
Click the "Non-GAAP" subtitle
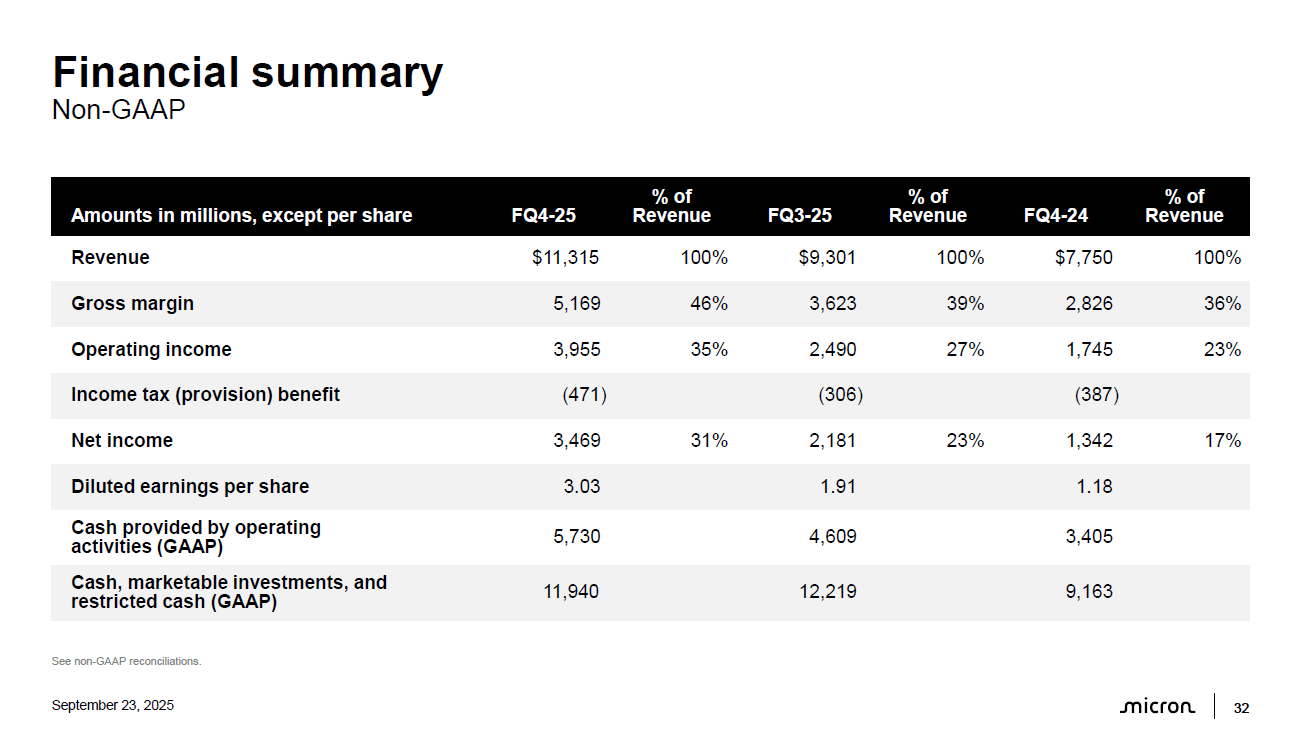[x=118, y=110]
